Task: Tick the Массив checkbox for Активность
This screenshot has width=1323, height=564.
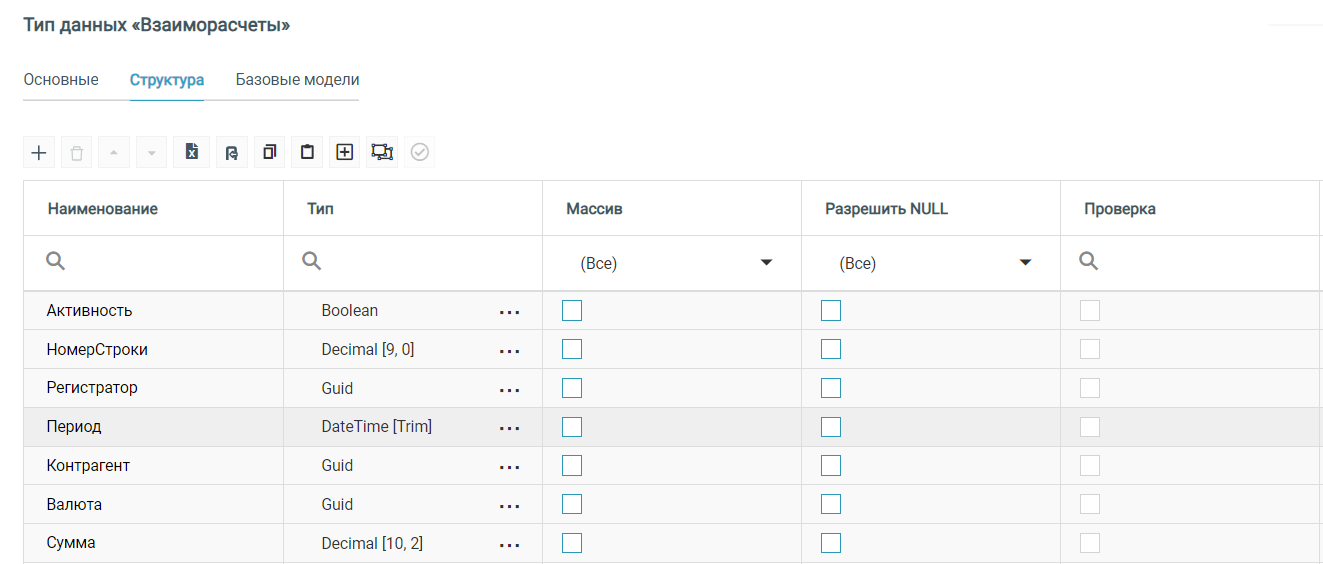Action: [572, 311]
